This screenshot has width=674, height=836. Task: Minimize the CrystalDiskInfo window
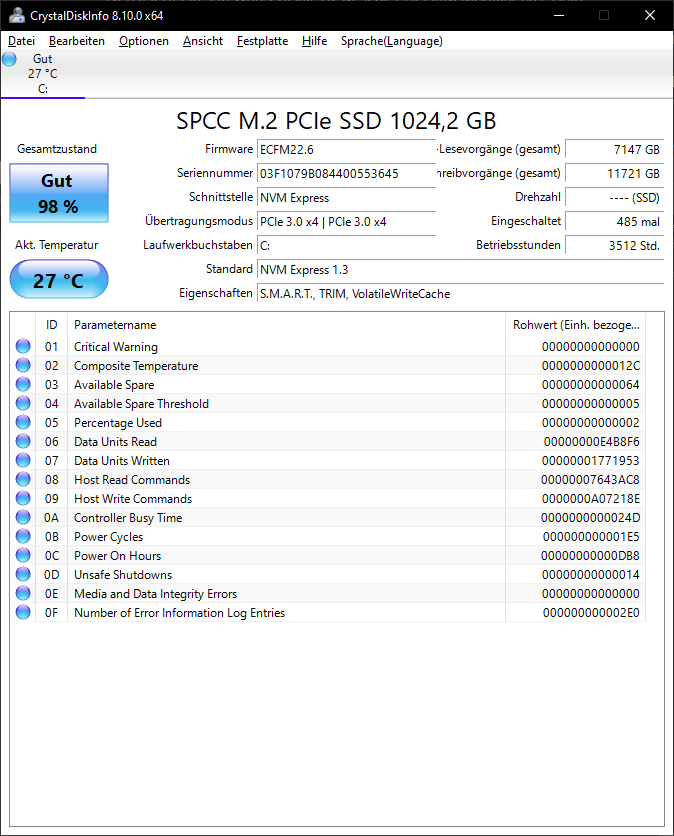pyautogui.click(x=559, y=15)
